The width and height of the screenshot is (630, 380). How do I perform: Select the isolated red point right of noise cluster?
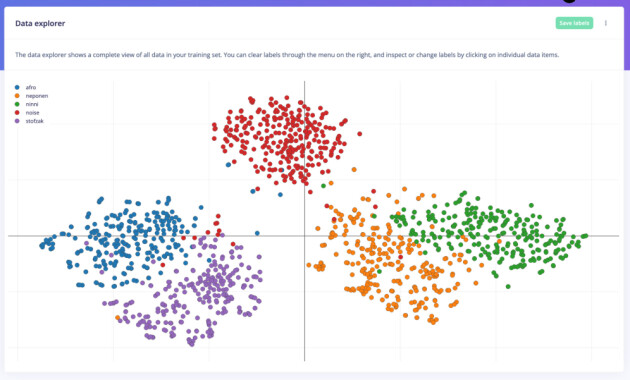coord(360,134)
